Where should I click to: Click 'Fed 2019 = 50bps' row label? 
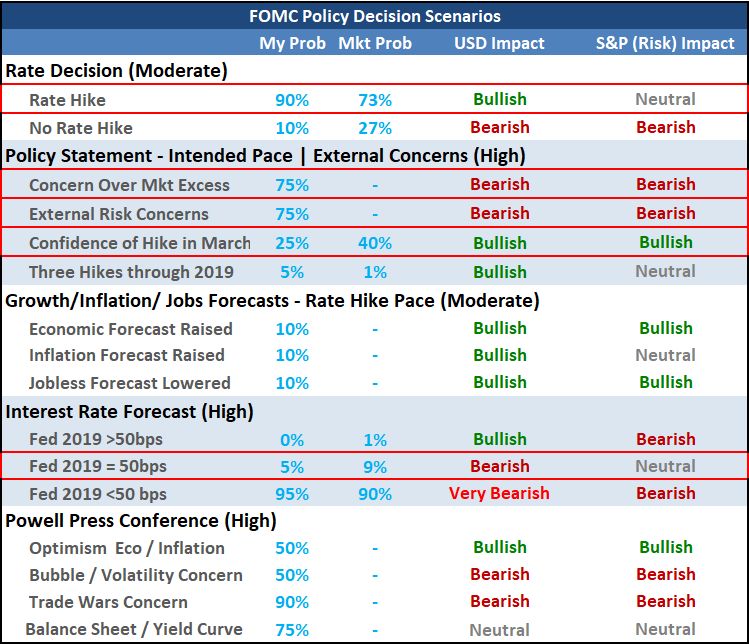click(98, 466)
